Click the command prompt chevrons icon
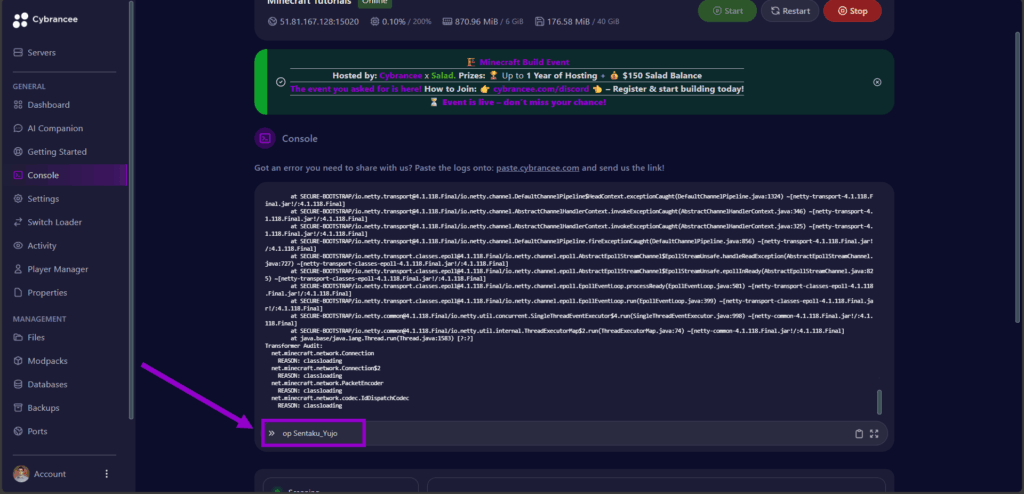The image size is (1024, 494). pyautogui.click(x=271, y=433)
